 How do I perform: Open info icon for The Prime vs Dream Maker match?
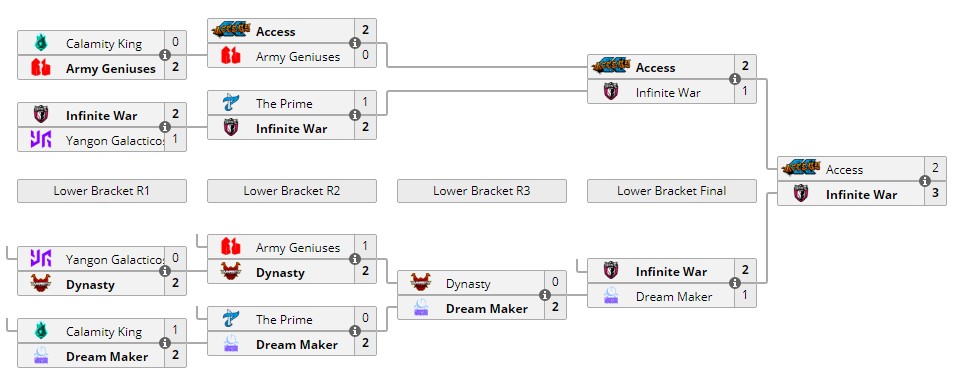pyautogui.click(x=354, y=331)
